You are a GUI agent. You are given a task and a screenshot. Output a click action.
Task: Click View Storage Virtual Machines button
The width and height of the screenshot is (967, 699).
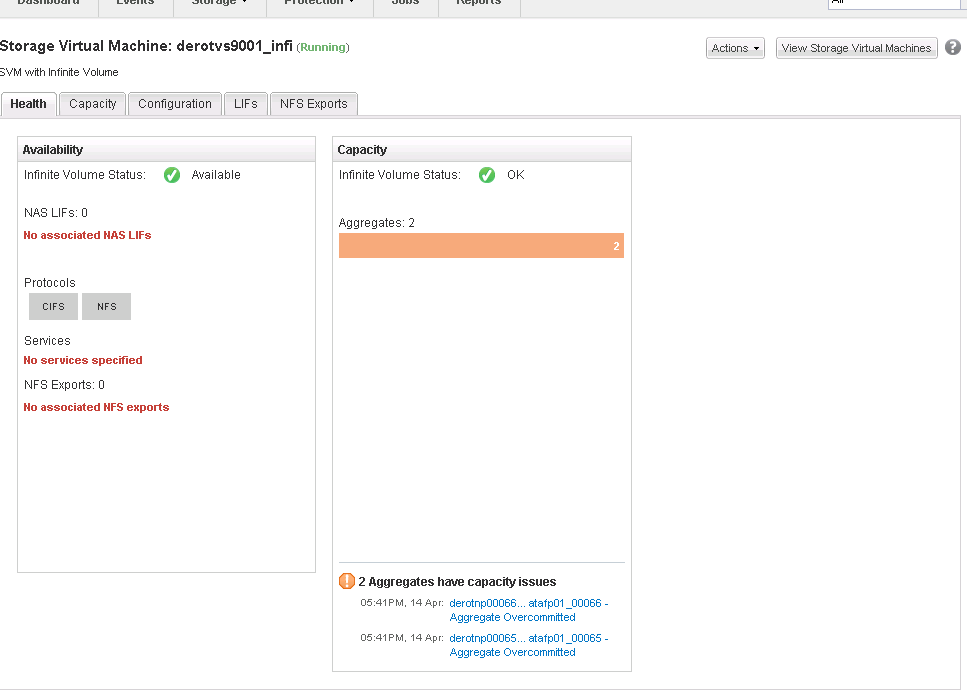tap(856, 48)
